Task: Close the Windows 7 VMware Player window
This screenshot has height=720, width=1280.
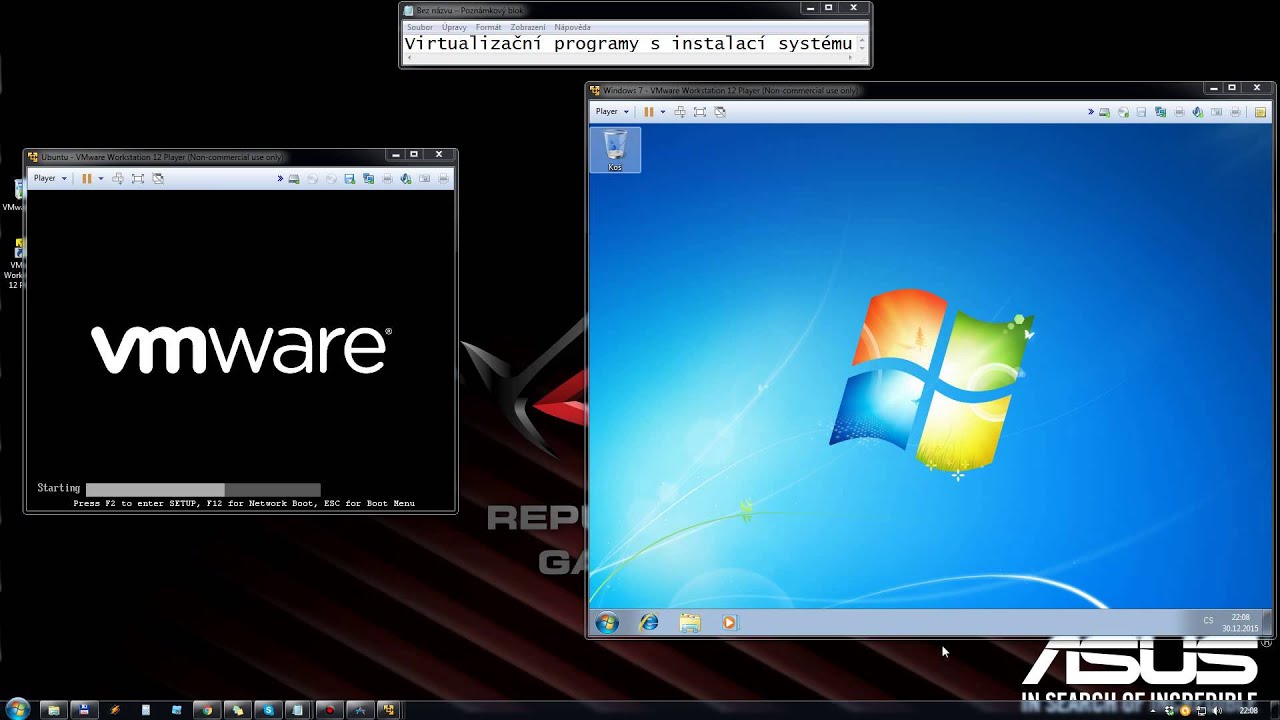Action: [1257, 88]
